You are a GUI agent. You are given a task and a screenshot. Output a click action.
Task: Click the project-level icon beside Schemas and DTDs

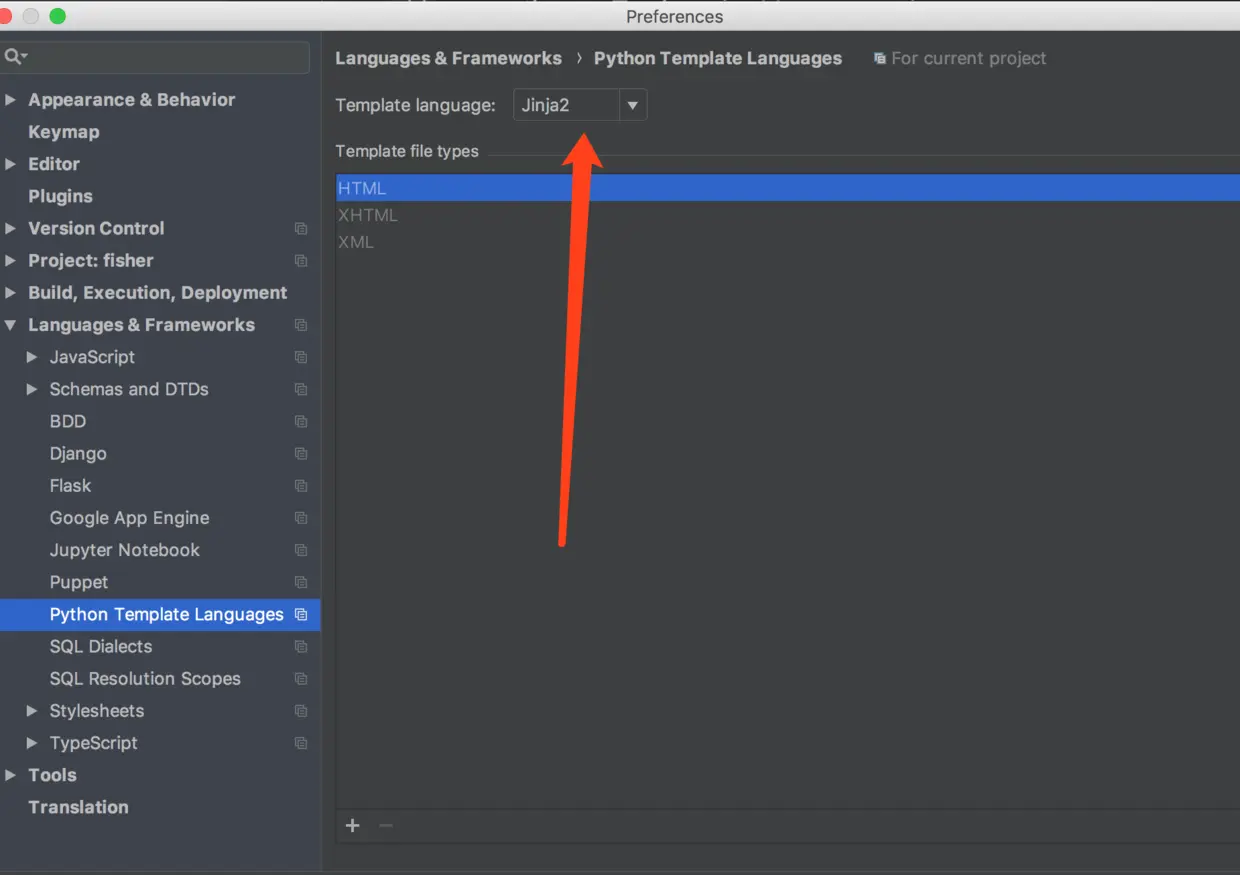300,389
